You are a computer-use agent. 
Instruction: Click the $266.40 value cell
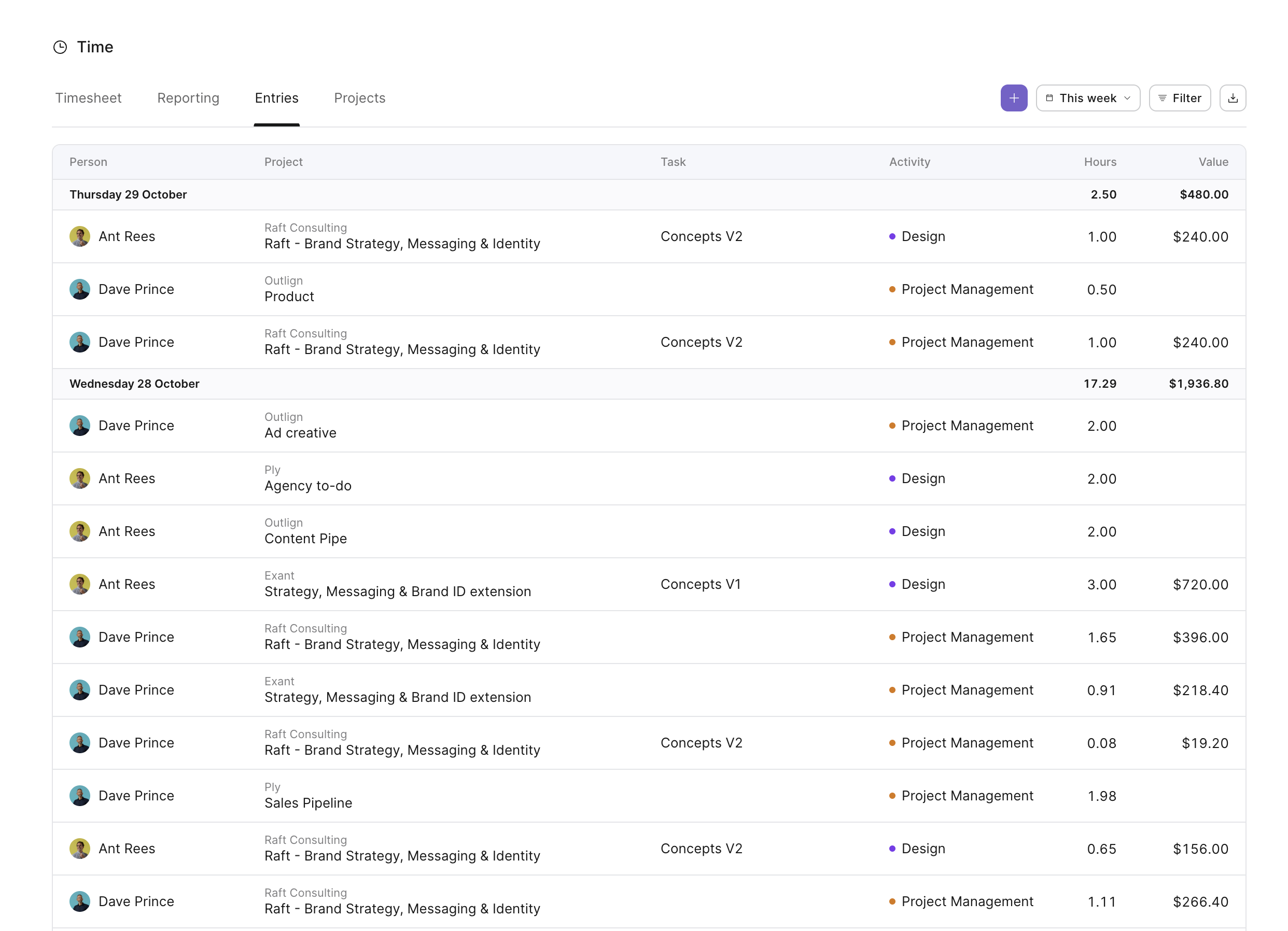pyautogui.click(x=1200, y=901)
